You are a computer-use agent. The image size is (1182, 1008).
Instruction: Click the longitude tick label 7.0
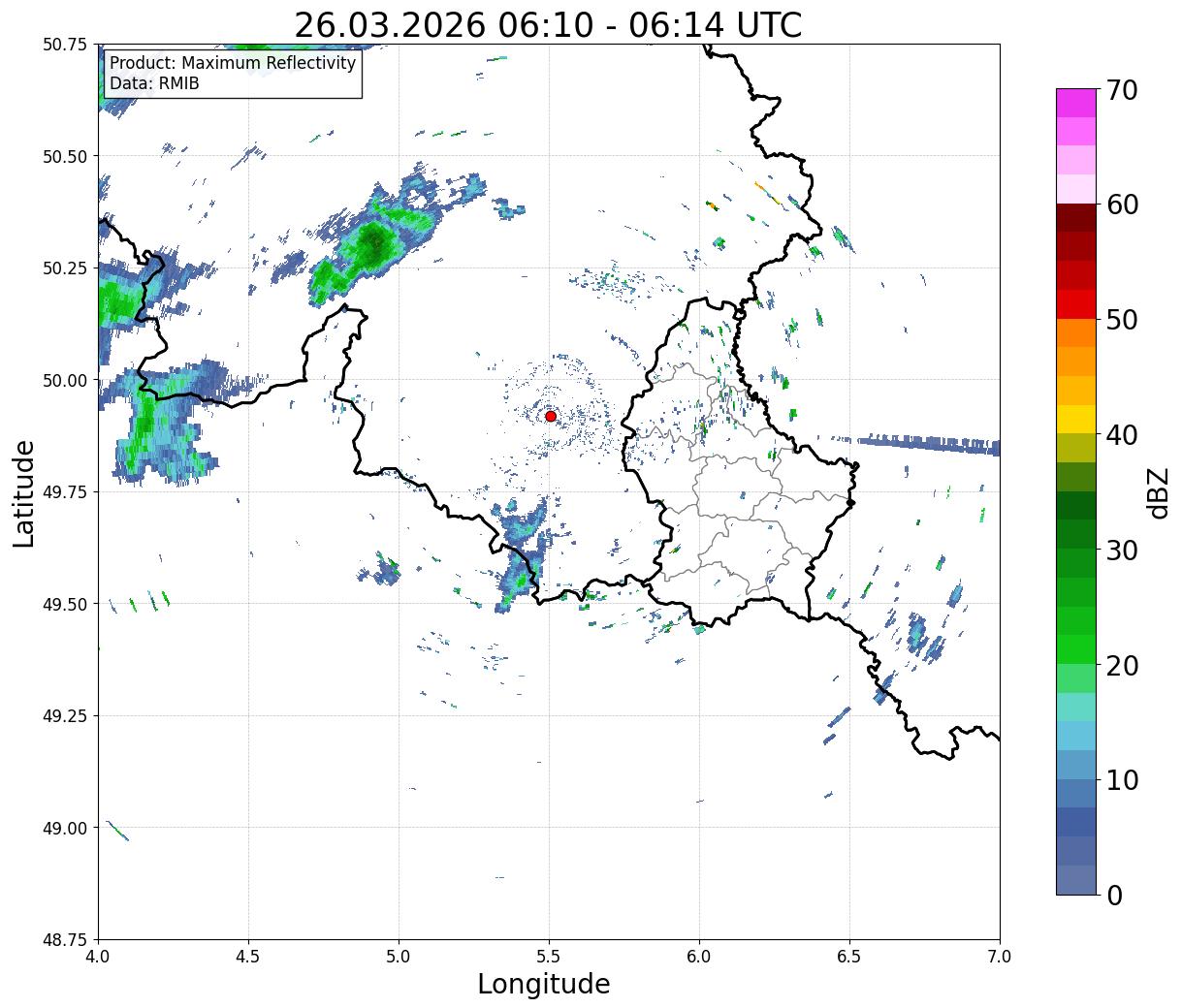(x=1000, y=957)
